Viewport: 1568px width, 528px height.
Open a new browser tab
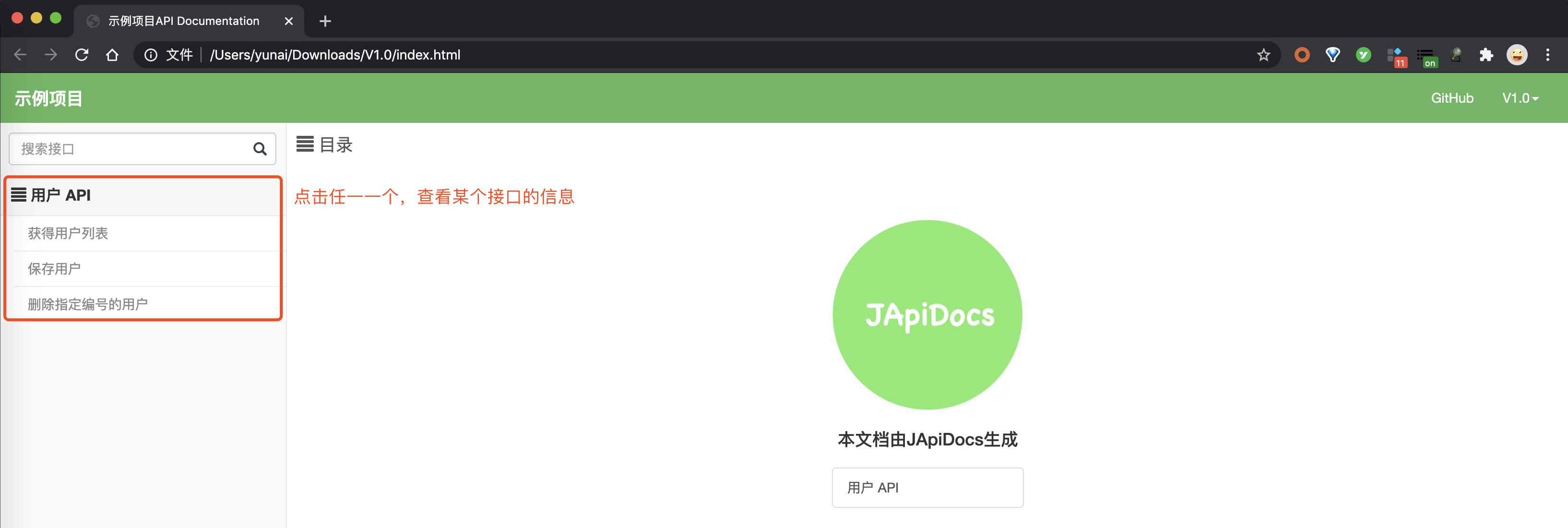click(325, 21)
